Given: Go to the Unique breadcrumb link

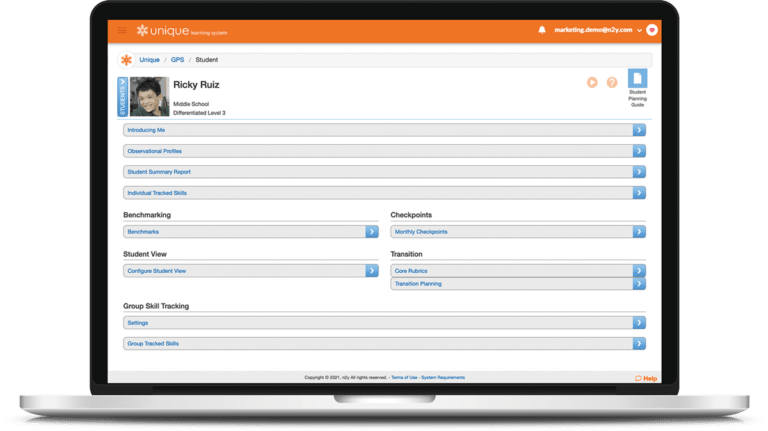Looking at the screenshot, I should [150, 60].
